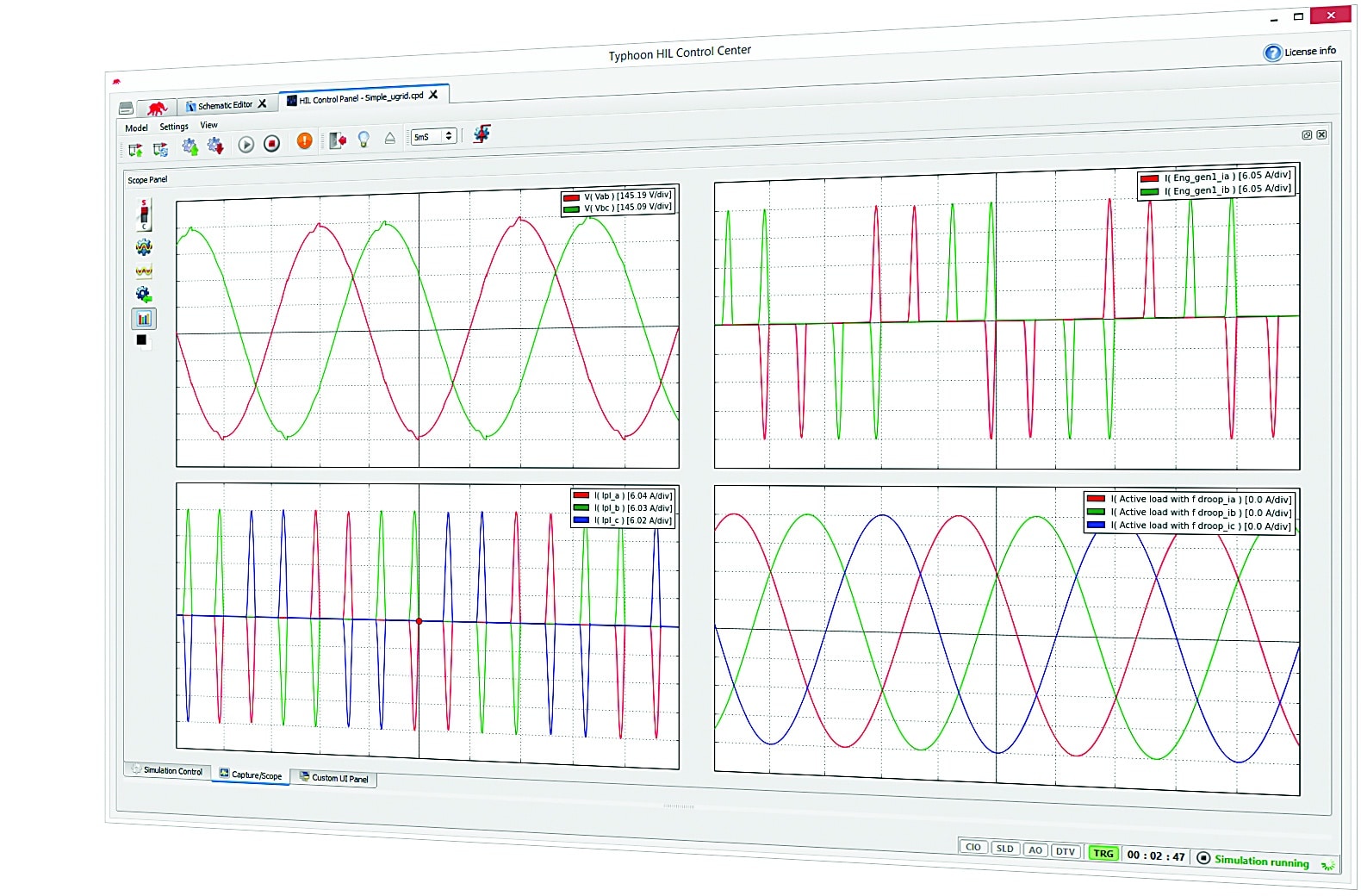Click the I( Ipl_c ) legend entry
Viewport: 1361px width, 896px height.
(x=623, y=520)
